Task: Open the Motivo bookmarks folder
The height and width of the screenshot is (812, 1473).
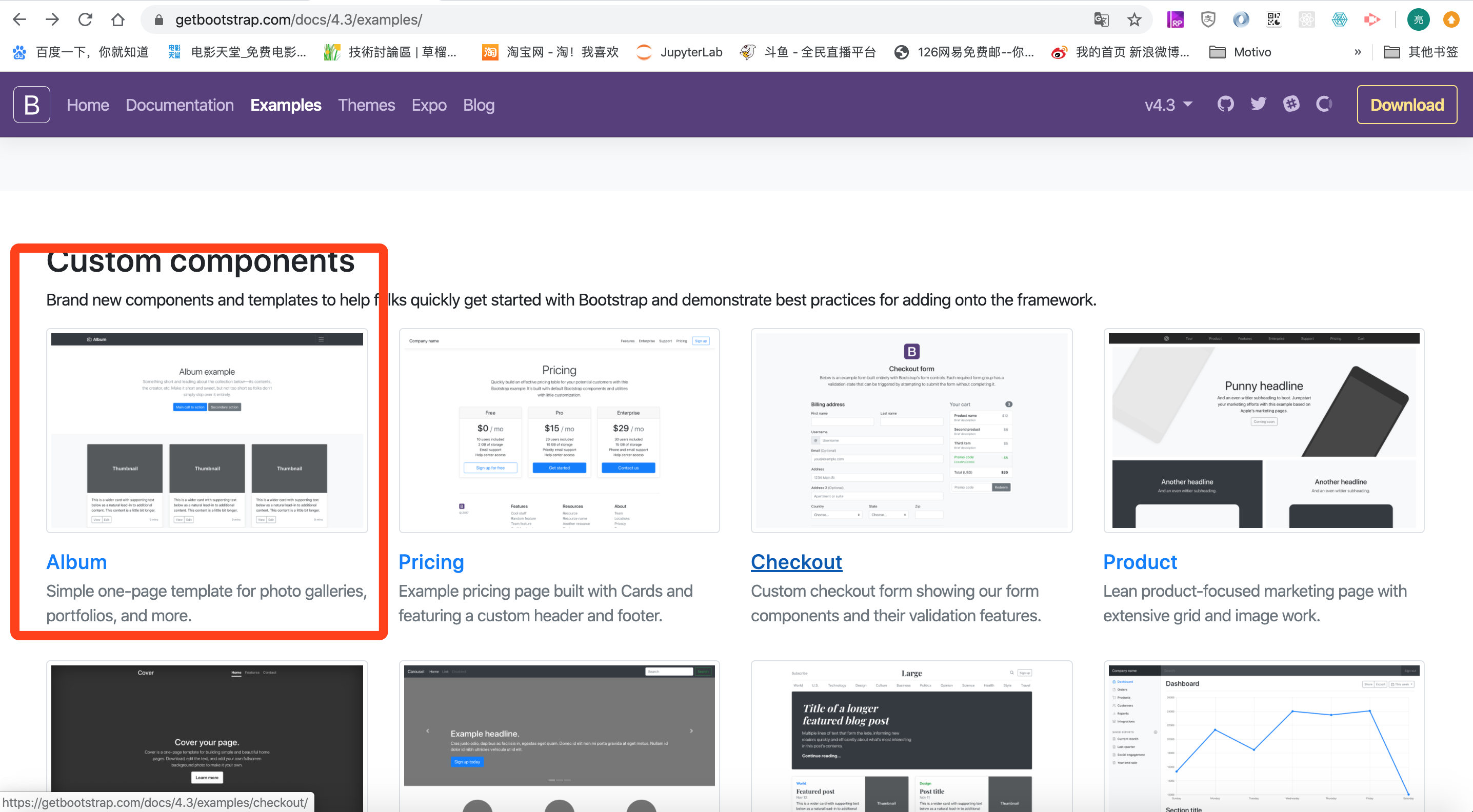Action: (x=1240, y=52)
